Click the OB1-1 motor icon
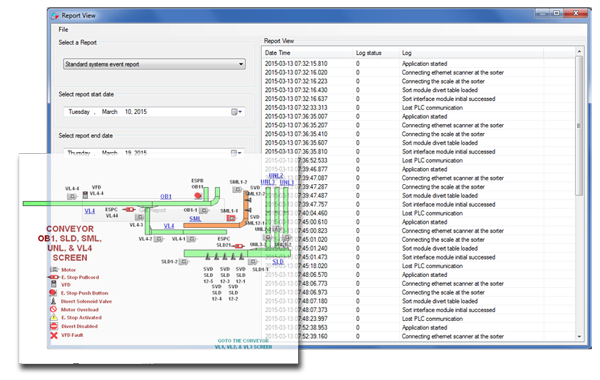This screenshot has height=380, width=600. point(204,210)
